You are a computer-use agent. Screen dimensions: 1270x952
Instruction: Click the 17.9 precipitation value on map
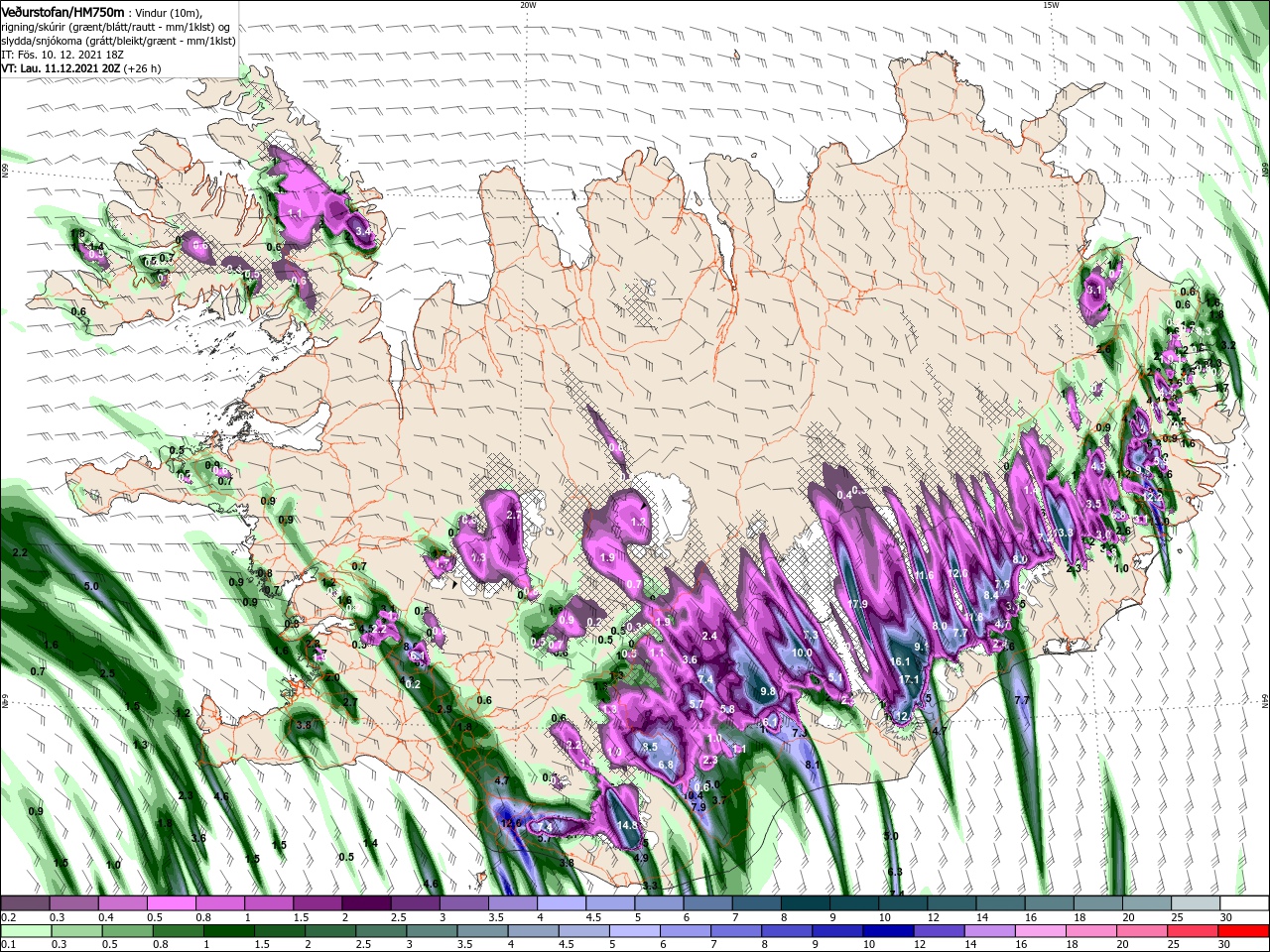[x=858, y=604]
